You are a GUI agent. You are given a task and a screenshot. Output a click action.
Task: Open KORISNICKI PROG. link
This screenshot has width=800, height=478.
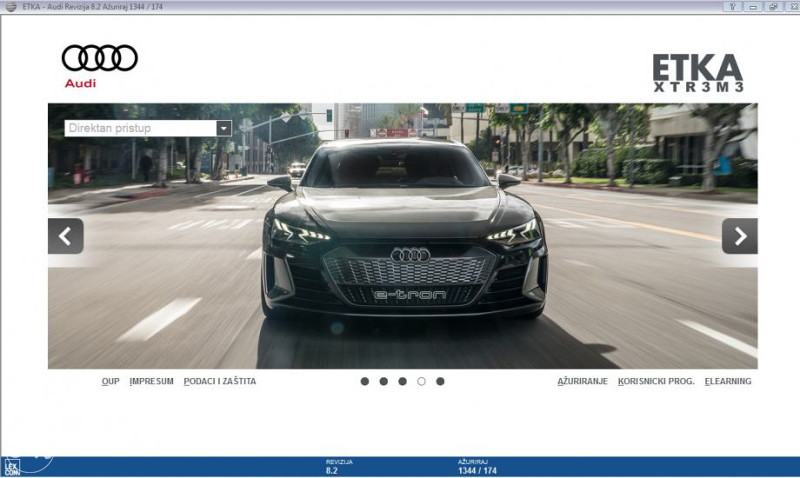pos(656,381)
